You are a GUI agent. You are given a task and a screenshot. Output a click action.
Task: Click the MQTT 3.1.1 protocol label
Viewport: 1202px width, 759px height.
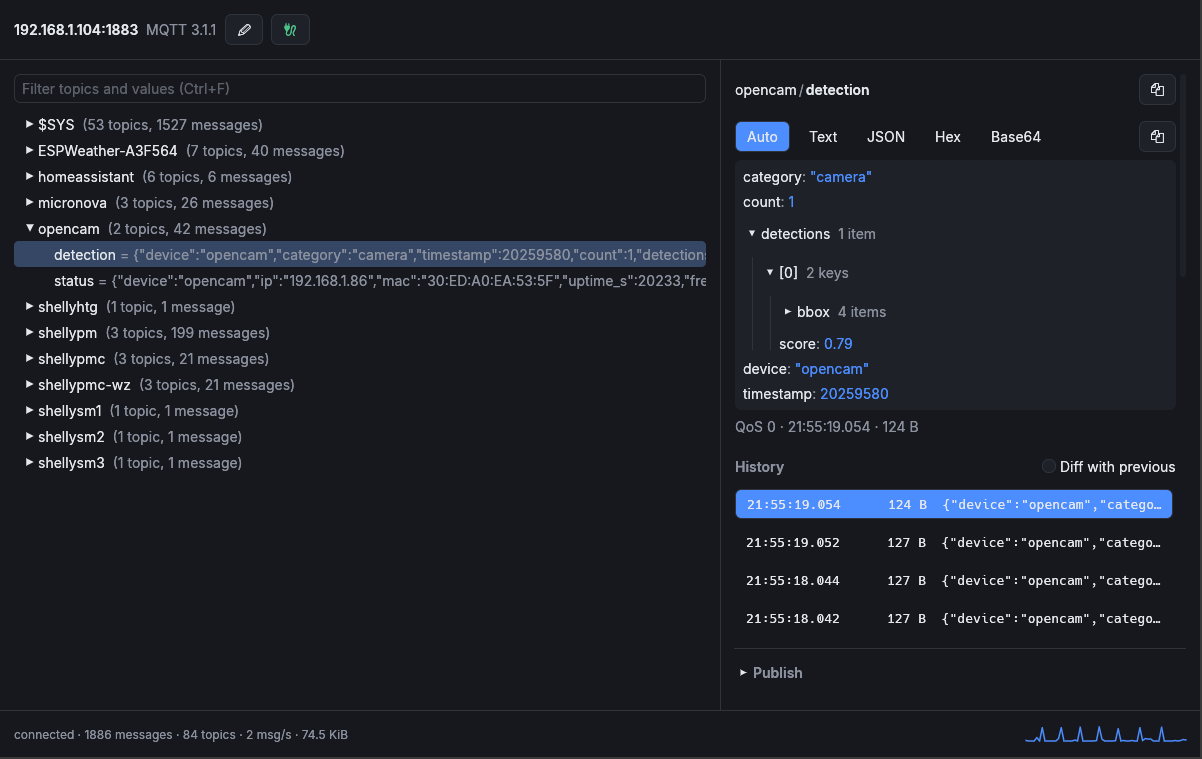(x=181, y=30)
